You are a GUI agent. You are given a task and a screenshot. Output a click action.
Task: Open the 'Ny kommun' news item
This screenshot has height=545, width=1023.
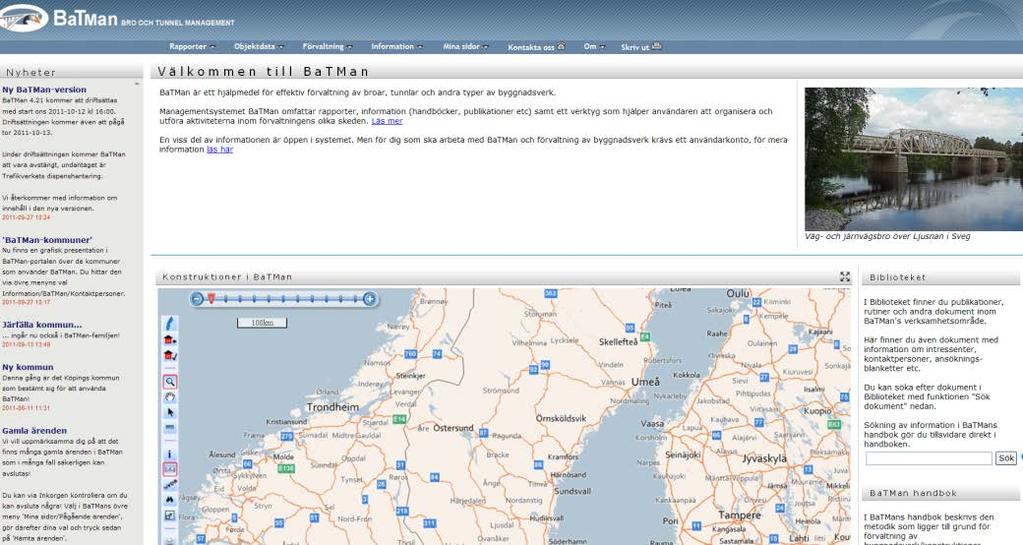(27, 367)
